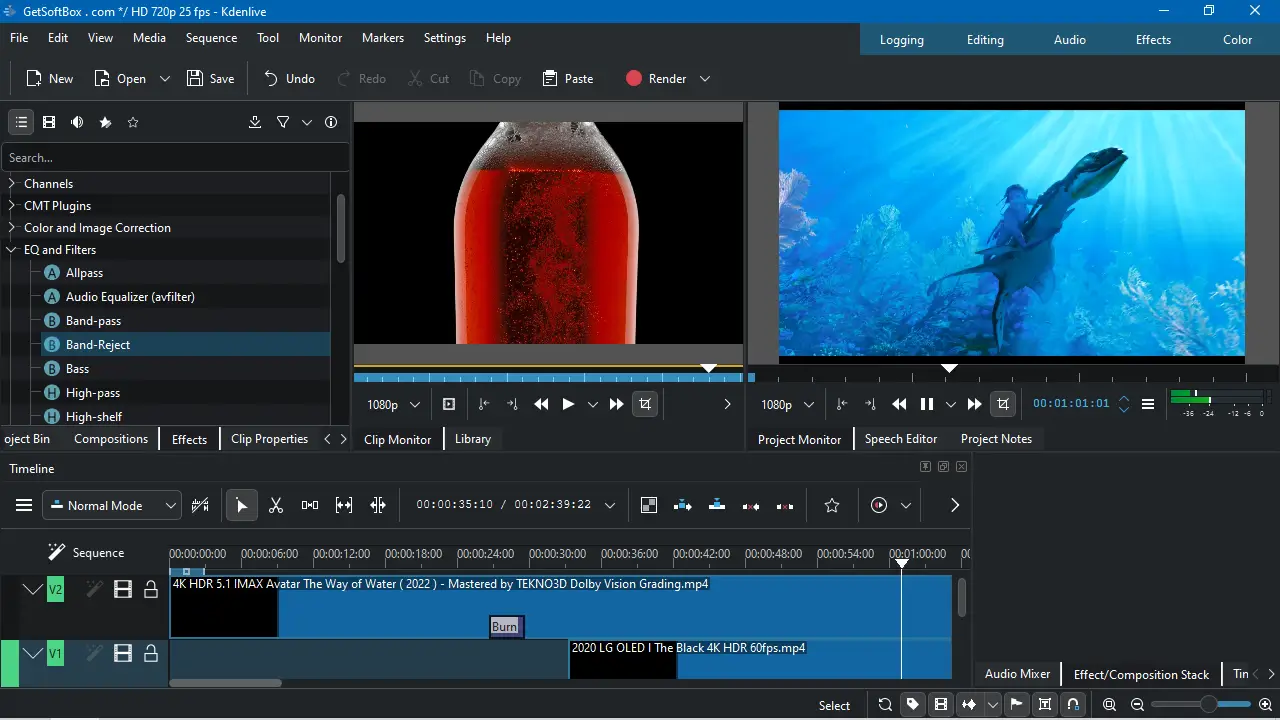Select the Razor (scissors) tool in timeline toolbar
The image size is (1280, 720).
coord(276,505)
